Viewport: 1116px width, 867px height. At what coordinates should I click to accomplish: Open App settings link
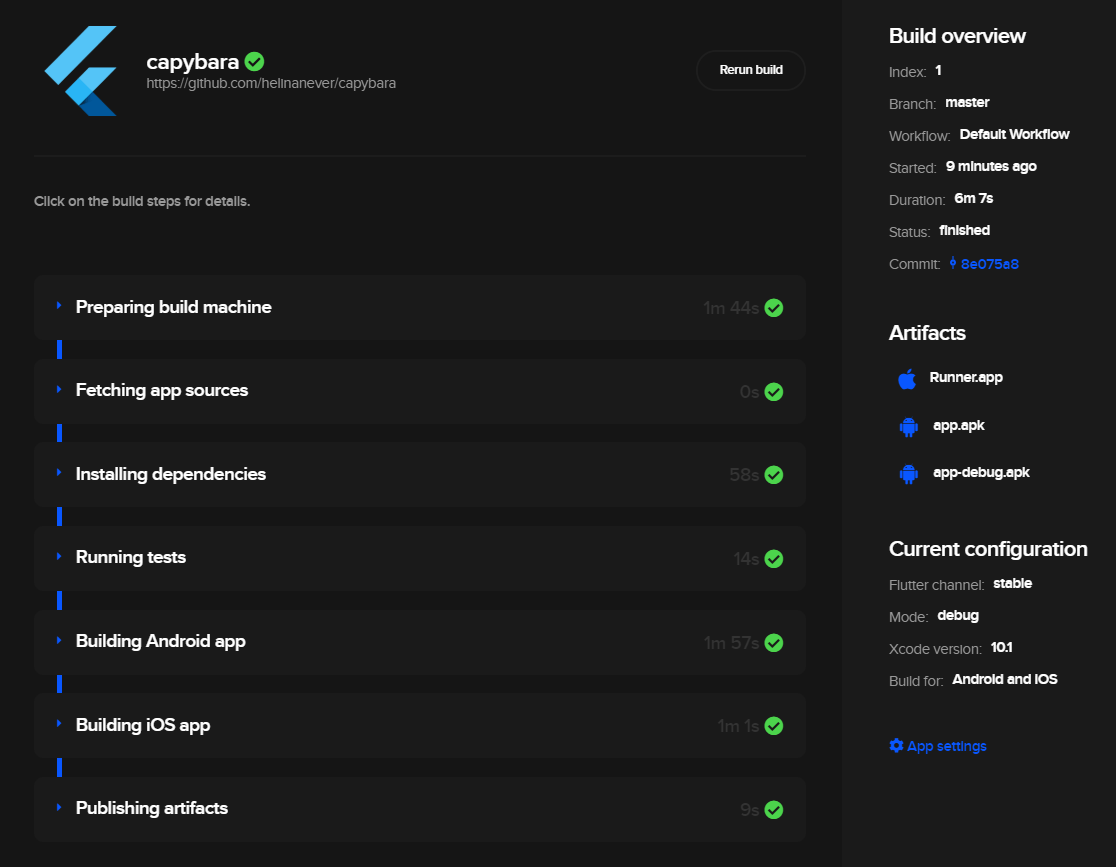pos(947,746)
